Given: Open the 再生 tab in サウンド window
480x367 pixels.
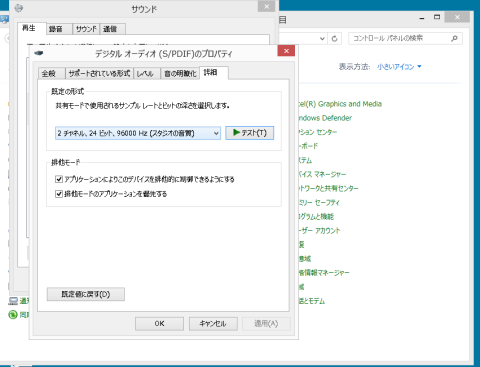Looking at the screenshot, I should (x=31, y=28).
